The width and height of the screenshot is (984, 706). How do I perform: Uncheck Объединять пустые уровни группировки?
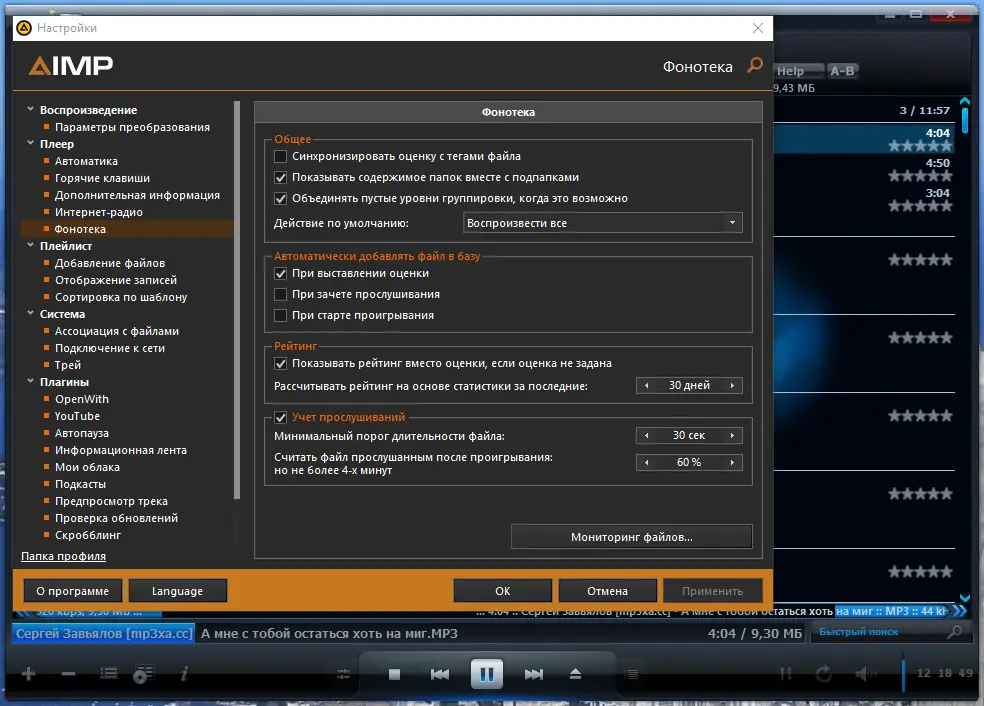tap(281, 198)
